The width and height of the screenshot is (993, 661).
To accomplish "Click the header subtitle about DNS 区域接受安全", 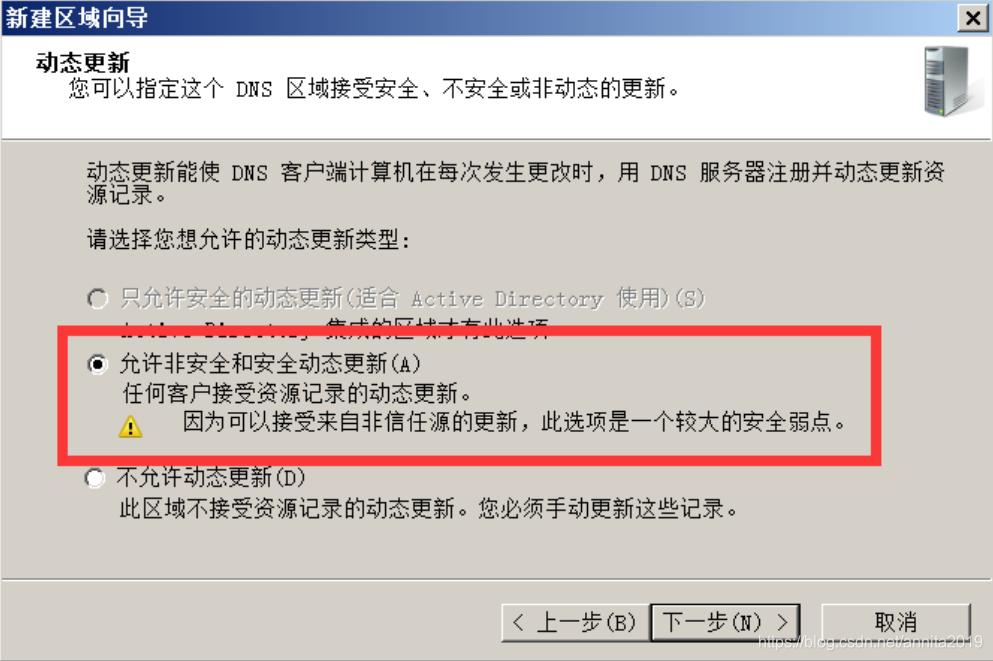I will (x=374, y=89).
